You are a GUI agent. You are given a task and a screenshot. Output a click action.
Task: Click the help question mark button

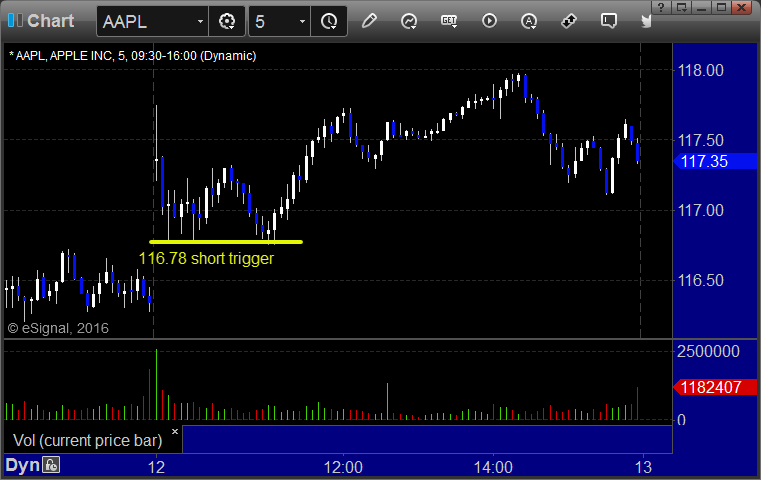(x=661, y=7)
